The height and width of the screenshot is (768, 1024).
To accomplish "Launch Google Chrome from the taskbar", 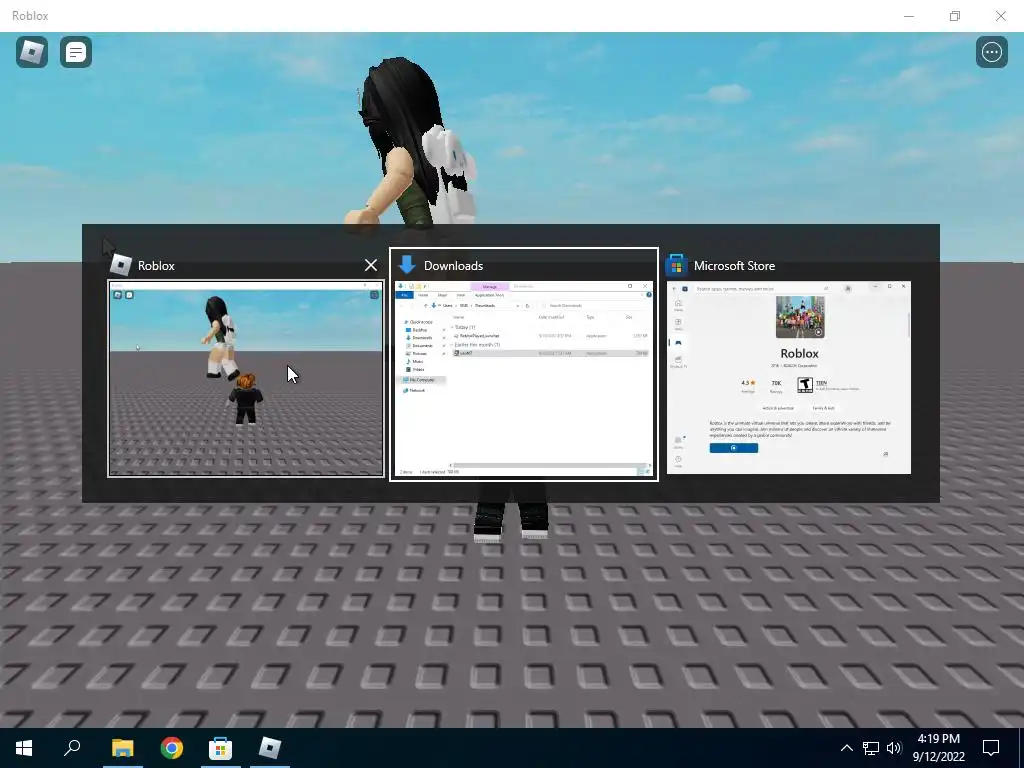I will click(x=172, y=748).
